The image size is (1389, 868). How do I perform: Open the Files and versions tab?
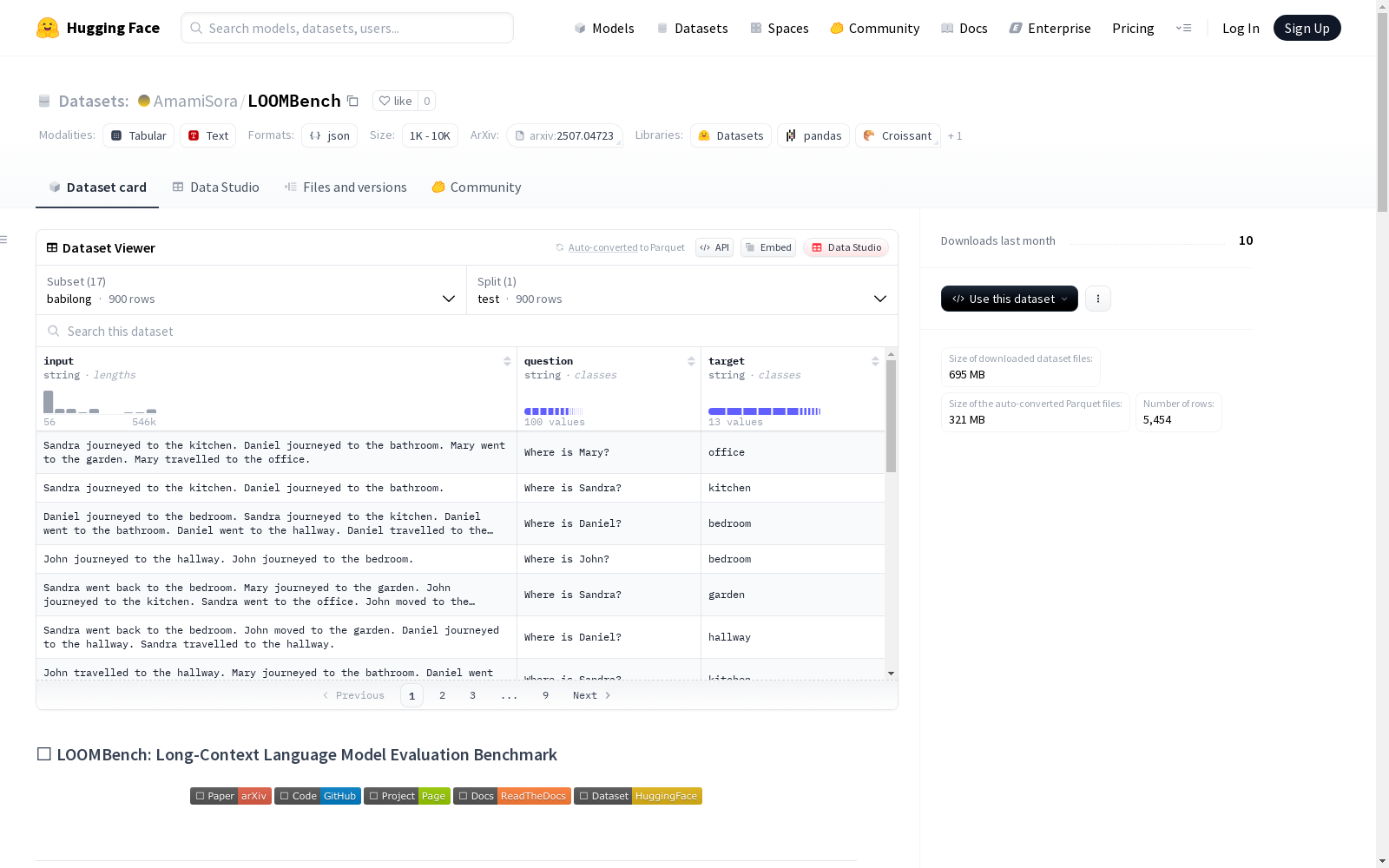click(346, 187)
